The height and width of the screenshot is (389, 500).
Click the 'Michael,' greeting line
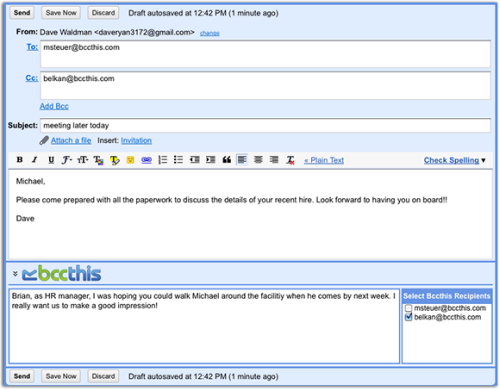[x=30, y=181]
